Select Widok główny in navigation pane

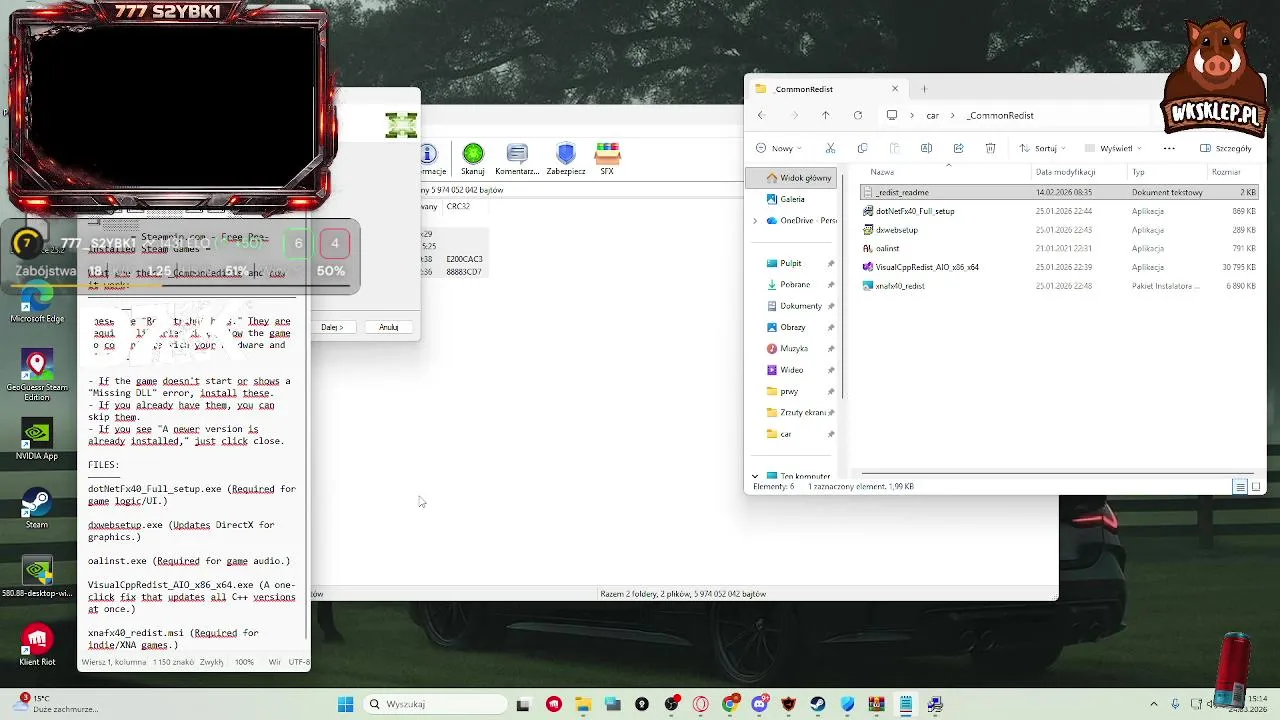coord(794,178)
